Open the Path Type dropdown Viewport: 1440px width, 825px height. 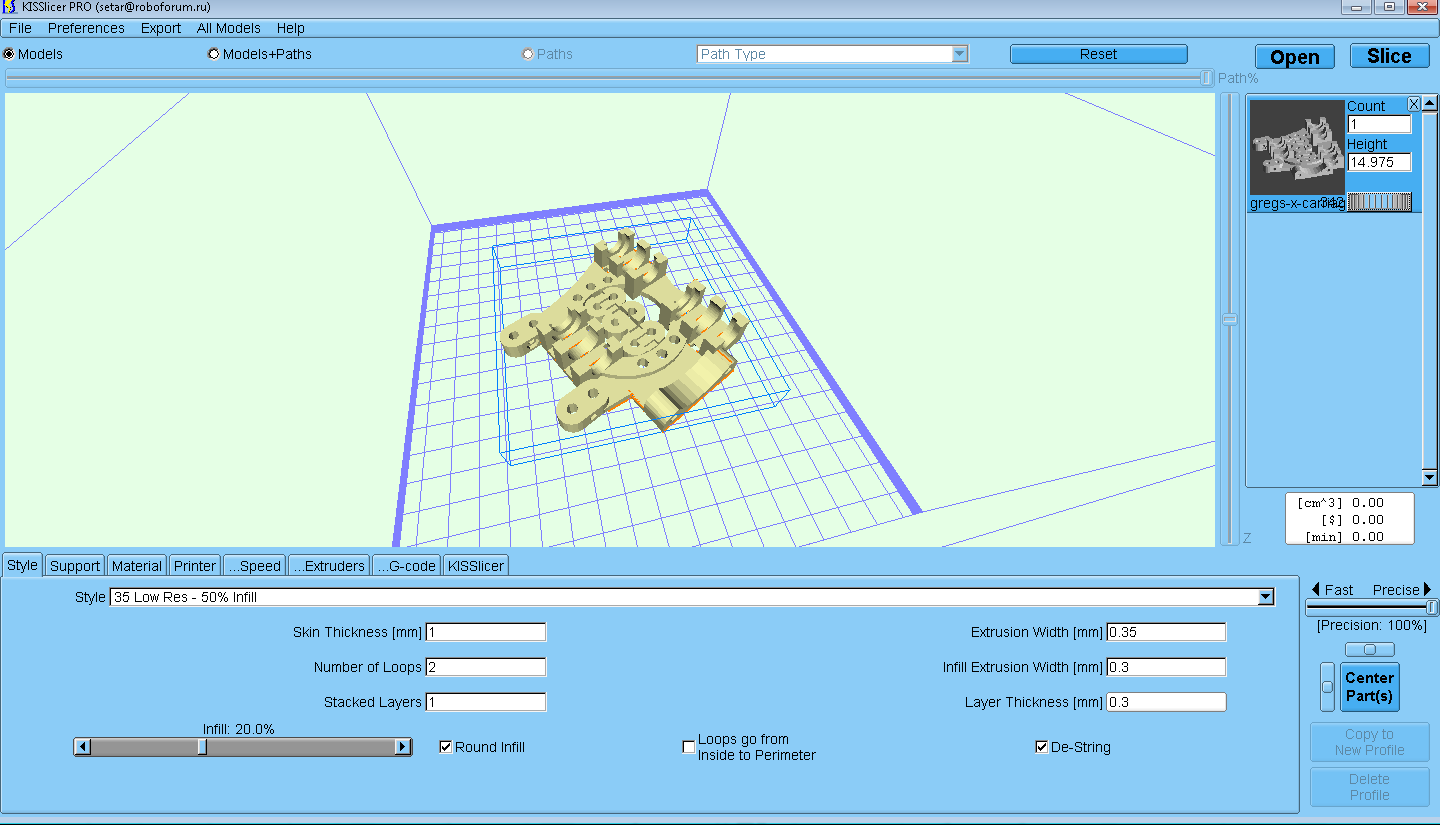click(x=959, y=54)
